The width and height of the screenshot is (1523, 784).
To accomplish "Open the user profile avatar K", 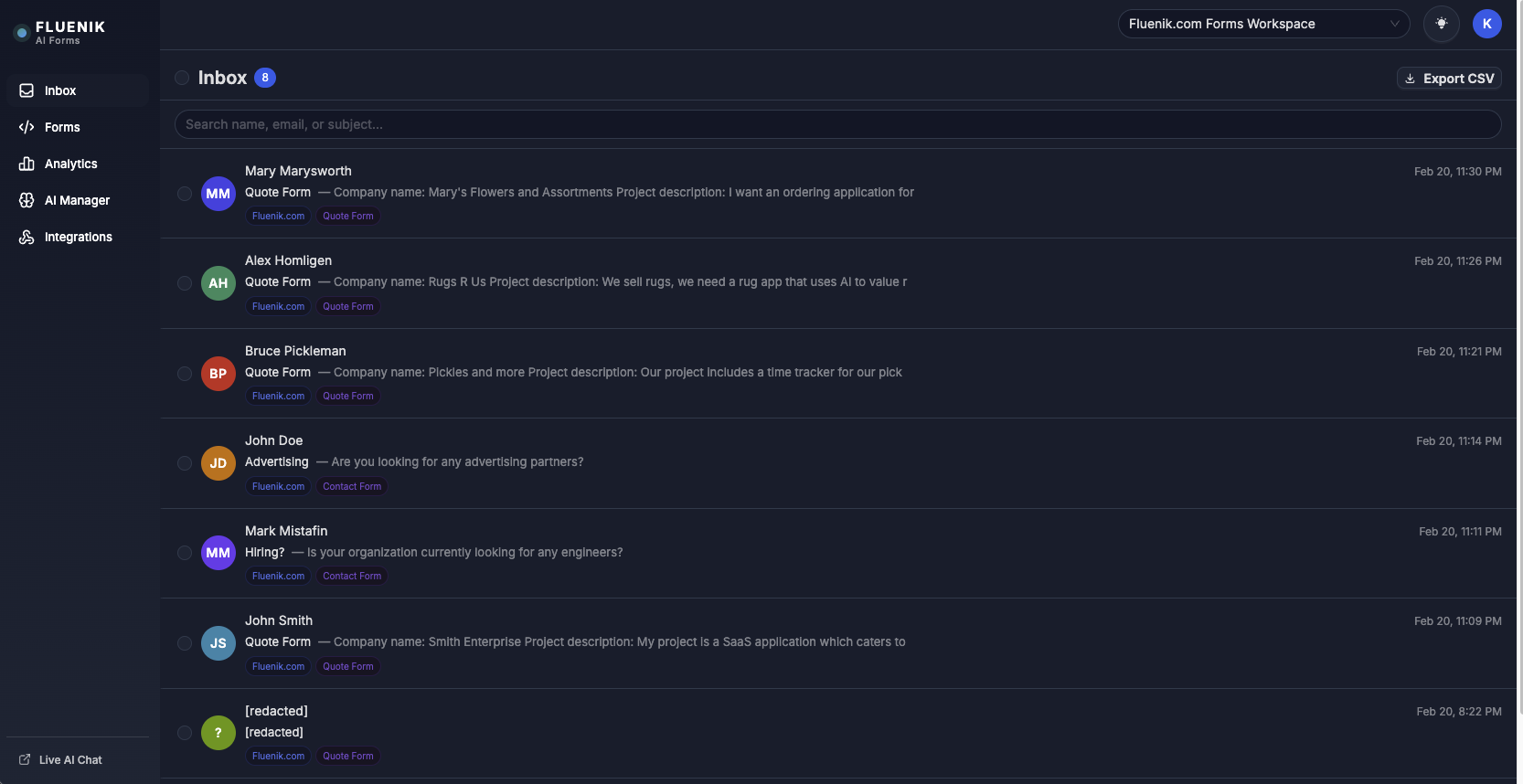I will coord(1487,24).
